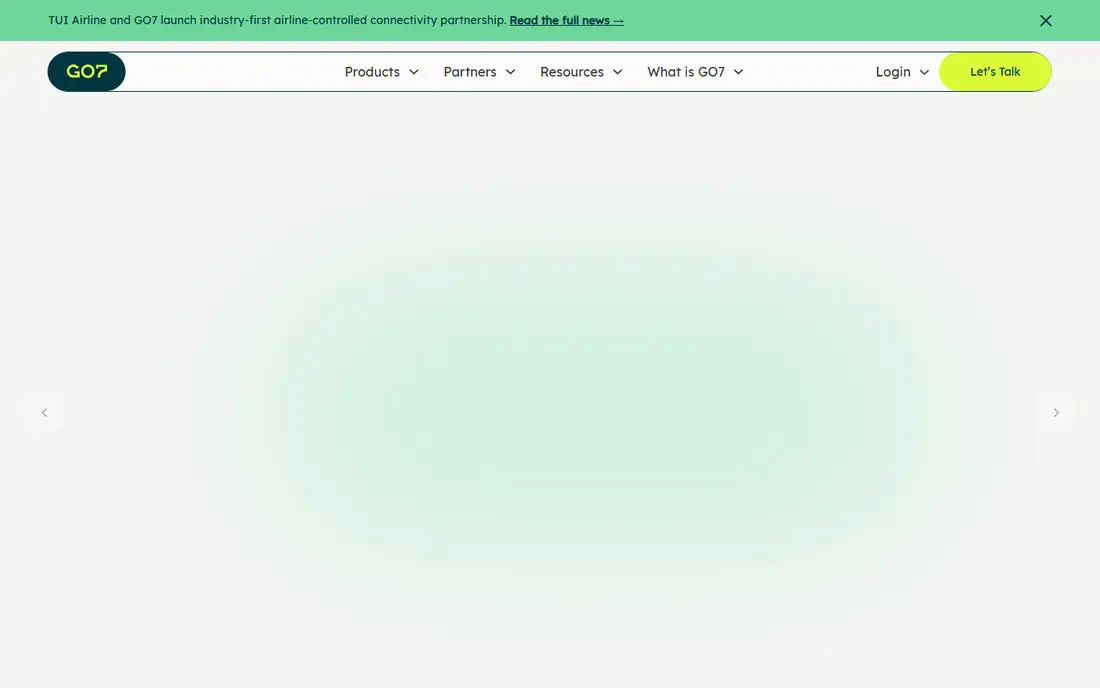Follow the Read the full news link

coord(566,20)
